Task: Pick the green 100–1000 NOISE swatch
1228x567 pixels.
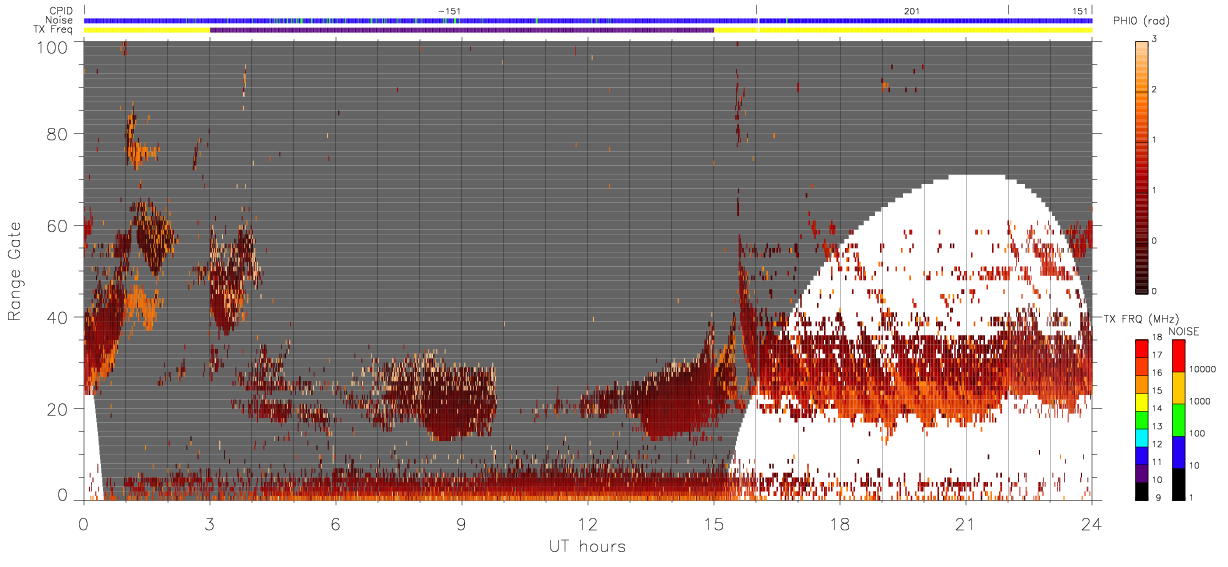Action: pyautogui.click(x=1180, y=420)
